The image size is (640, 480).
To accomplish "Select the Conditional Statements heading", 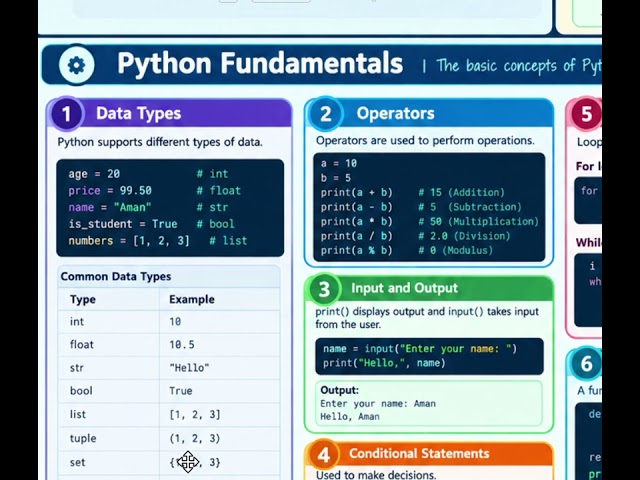I will click(x=419, y=453).
